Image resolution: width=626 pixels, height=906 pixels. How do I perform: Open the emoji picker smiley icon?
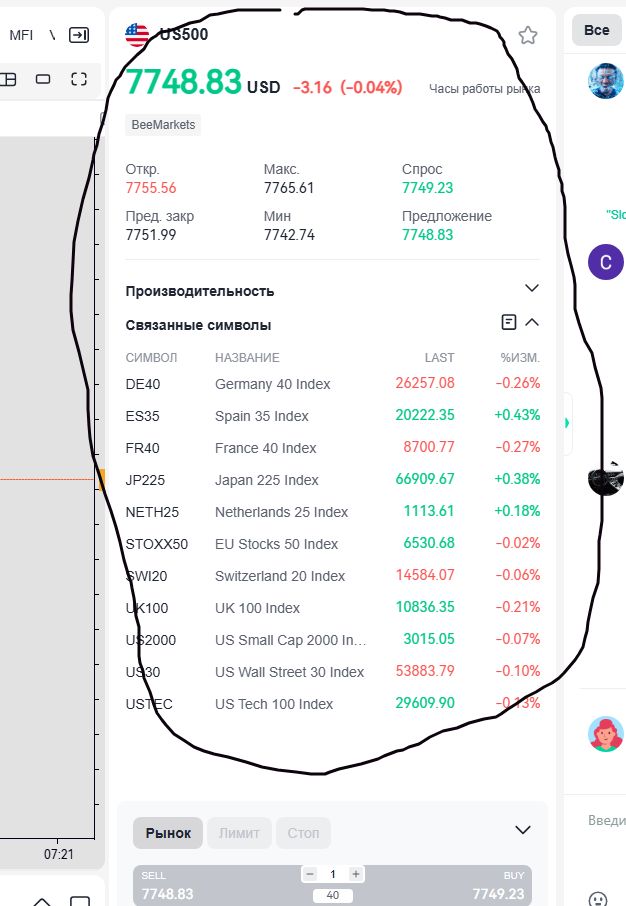point(598,898)
